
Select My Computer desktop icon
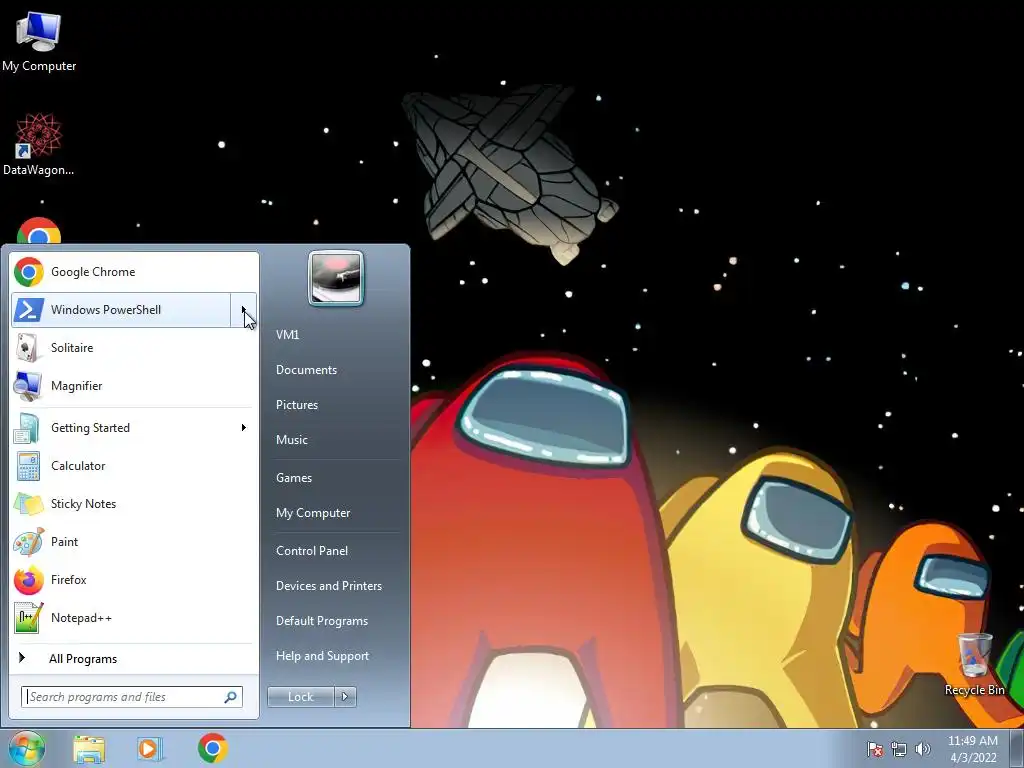(x=39, y=41)
